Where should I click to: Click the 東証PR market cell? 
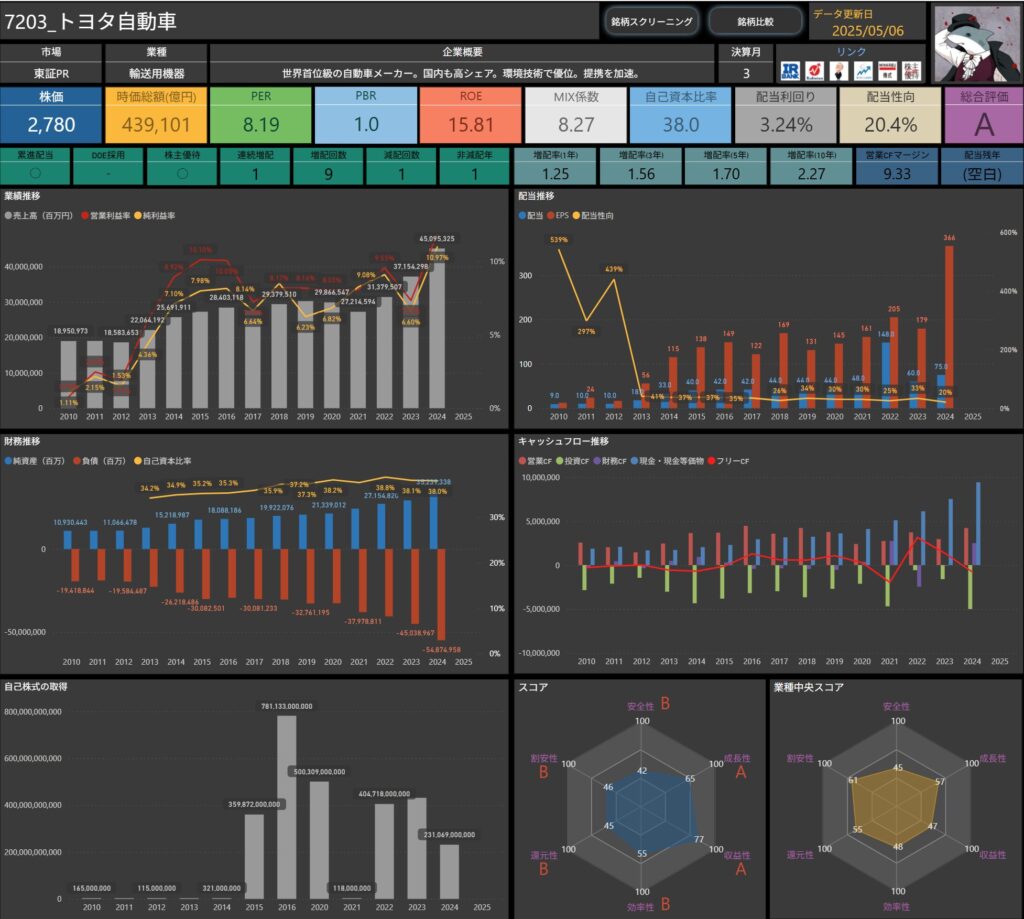(51, 74)
